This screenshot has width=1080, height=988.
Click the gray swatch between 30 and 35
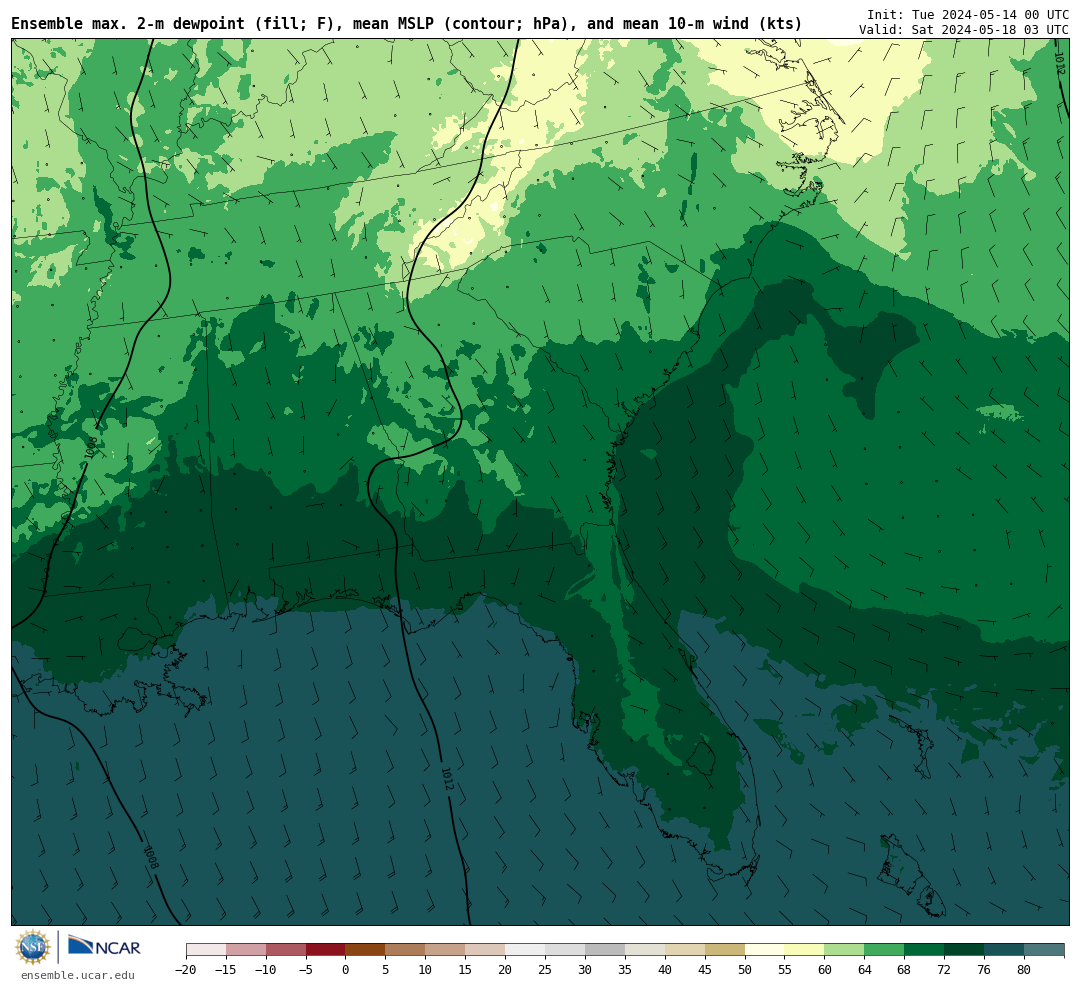(605, 950)
